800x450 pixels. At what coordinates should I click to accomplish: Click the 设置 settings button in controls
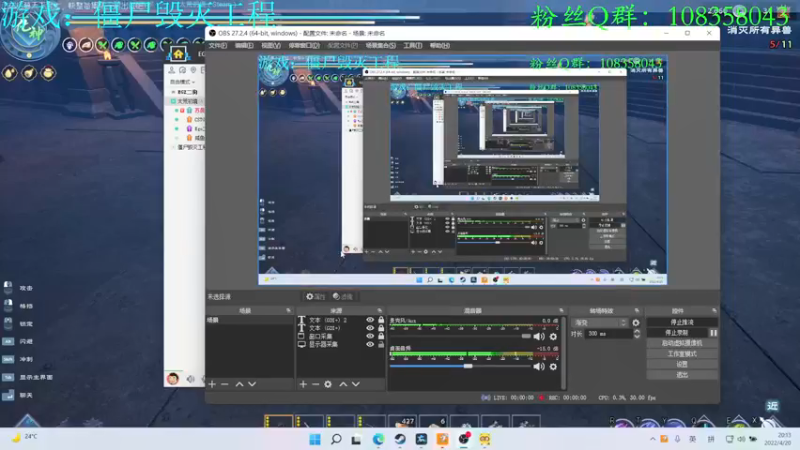(682, 364)
